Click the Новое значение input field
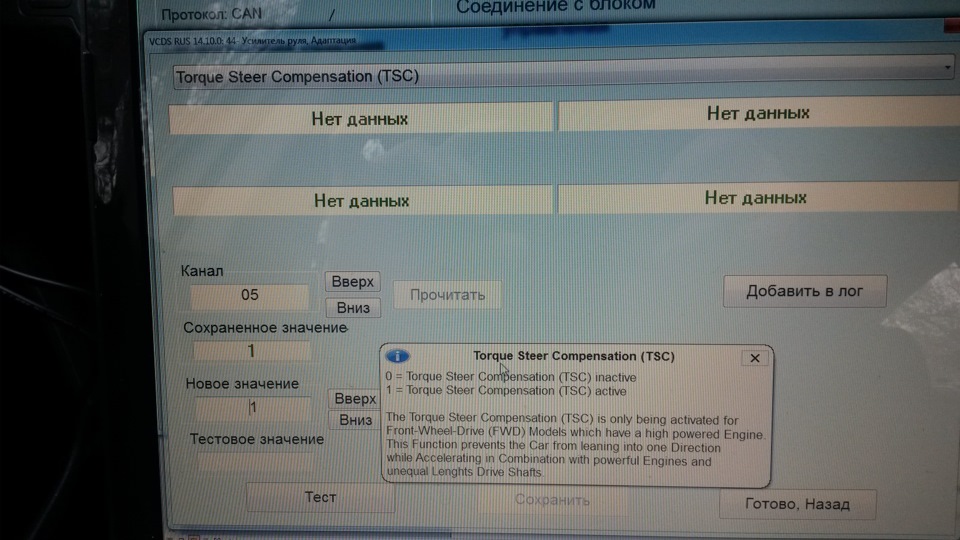Viewport: 960px width, 540px height. tap(253, 408)
